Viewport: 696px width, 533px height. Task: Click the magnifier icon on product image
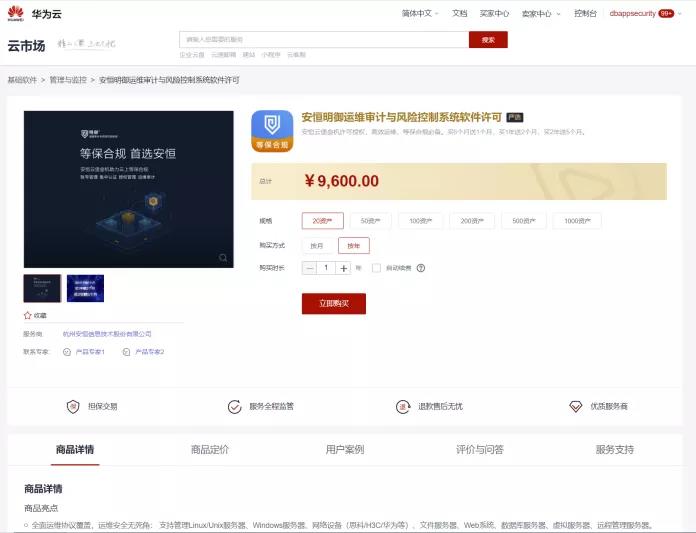222,258
